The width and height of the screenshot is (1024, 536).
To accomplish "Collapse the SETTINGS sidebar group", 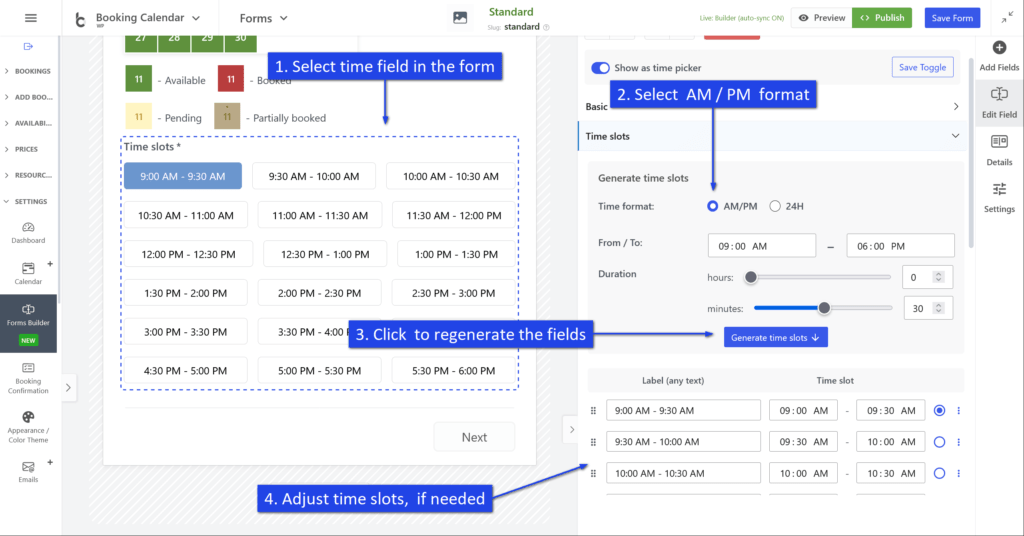I will [x=28, y=202].
